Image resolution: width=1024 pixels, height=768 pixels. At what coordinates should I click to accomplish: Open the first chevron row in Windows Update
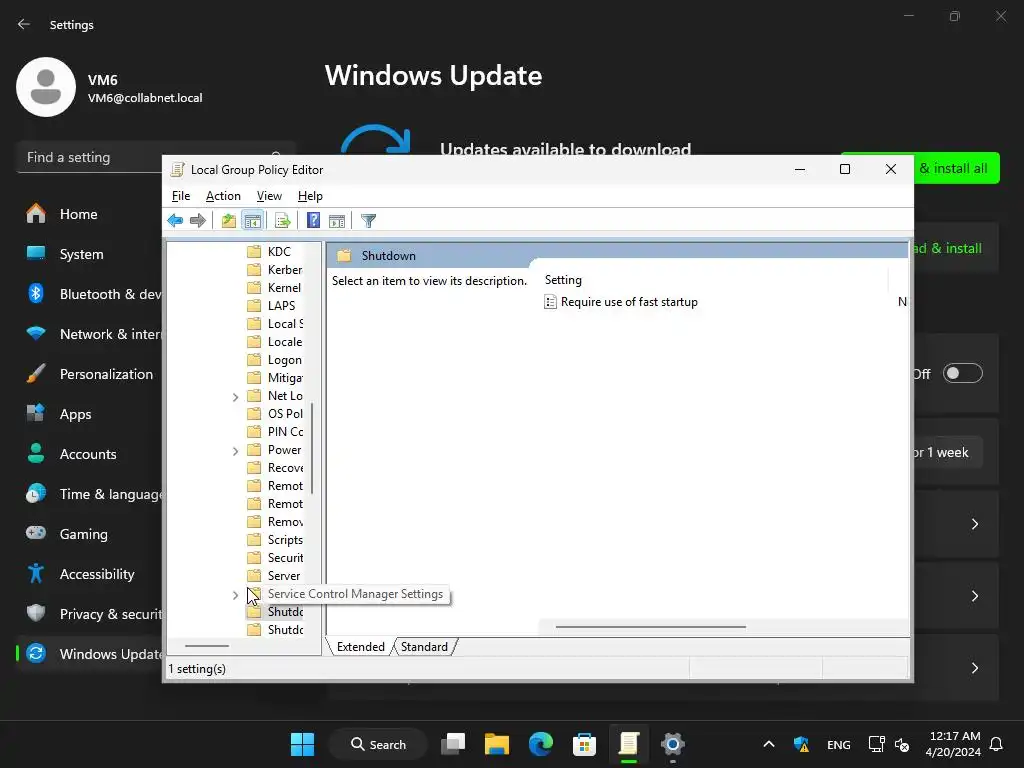(974, 524)
